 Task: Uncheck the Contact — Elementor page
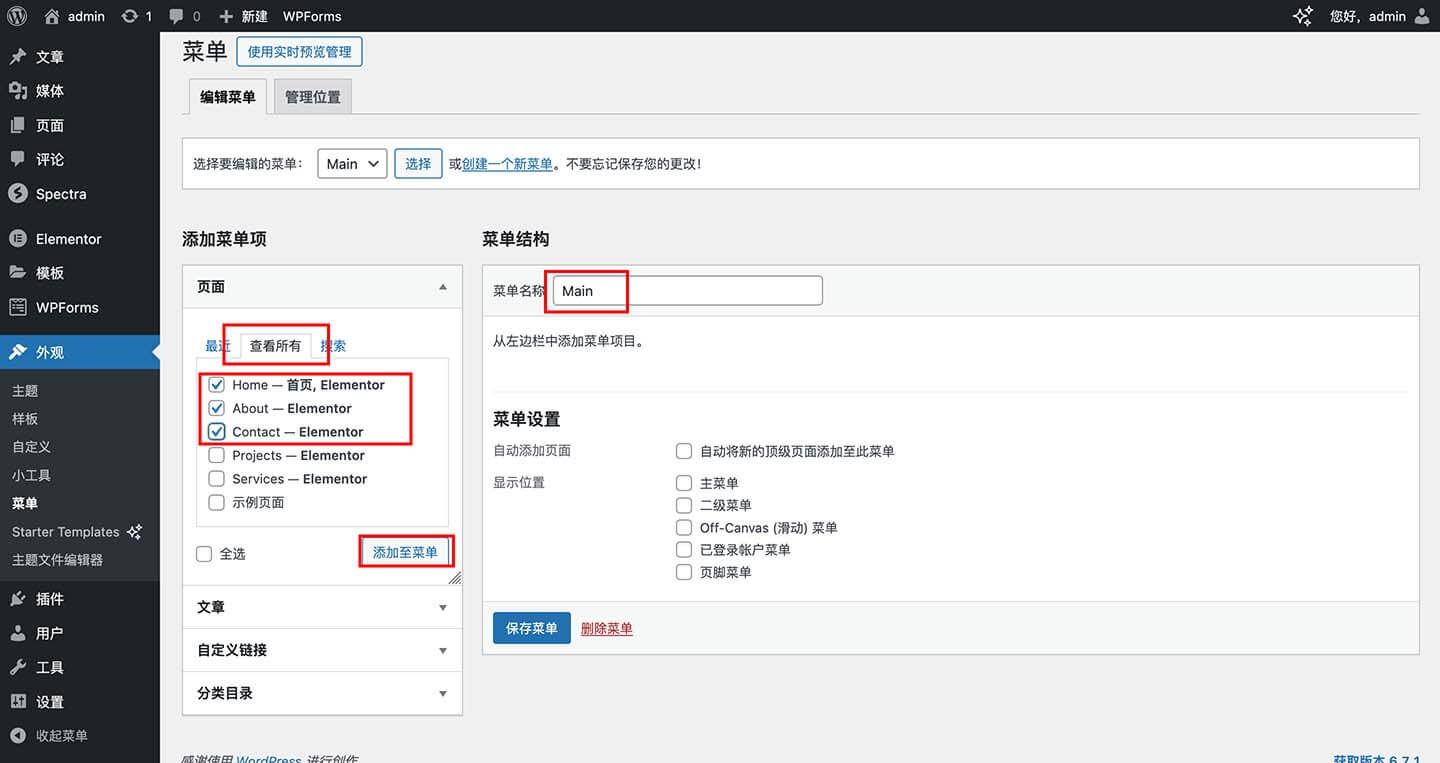coord(216,432)
